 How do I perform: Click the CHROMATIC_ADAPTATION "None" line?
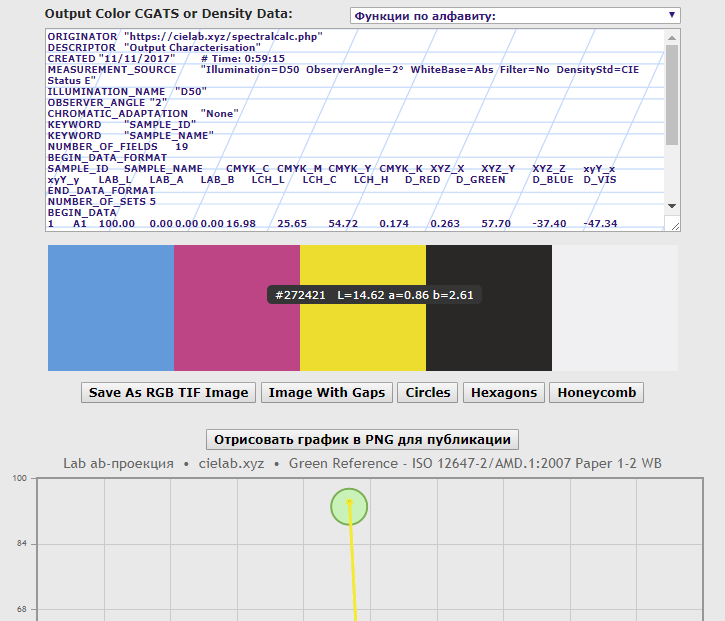143,114
